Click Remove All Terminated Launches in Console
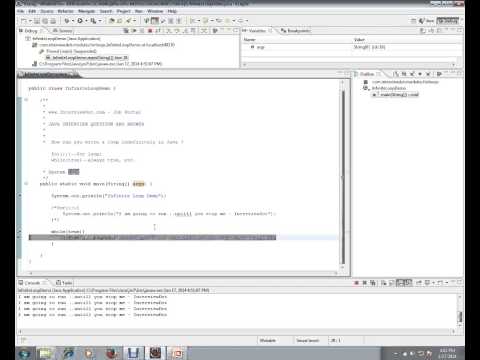Image resolution: width=480 pixels, height=360 pixels. coord(373,283)
